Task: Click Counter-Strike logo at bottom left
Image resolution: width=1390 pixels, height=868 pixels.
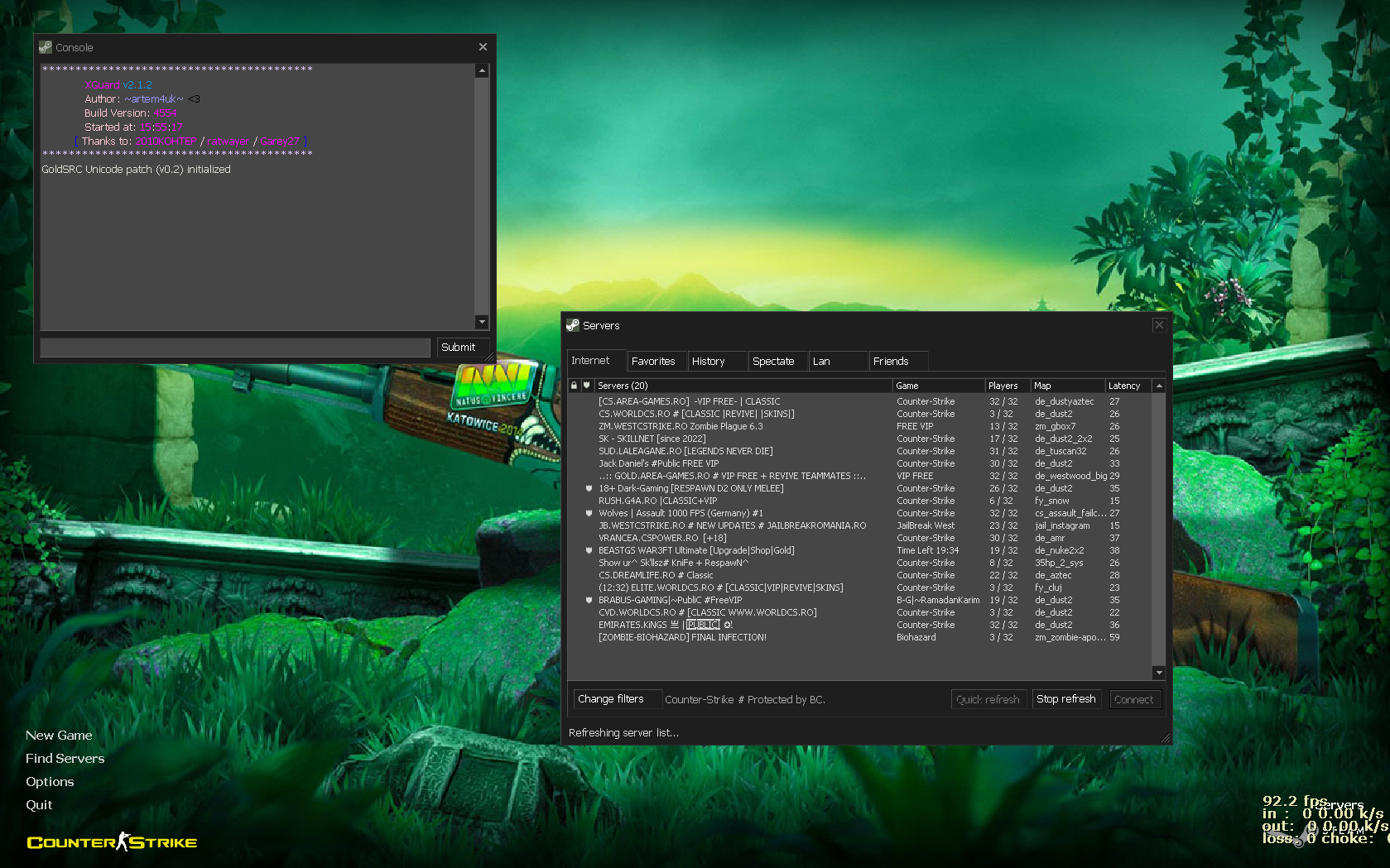Action: coord(112,842)
